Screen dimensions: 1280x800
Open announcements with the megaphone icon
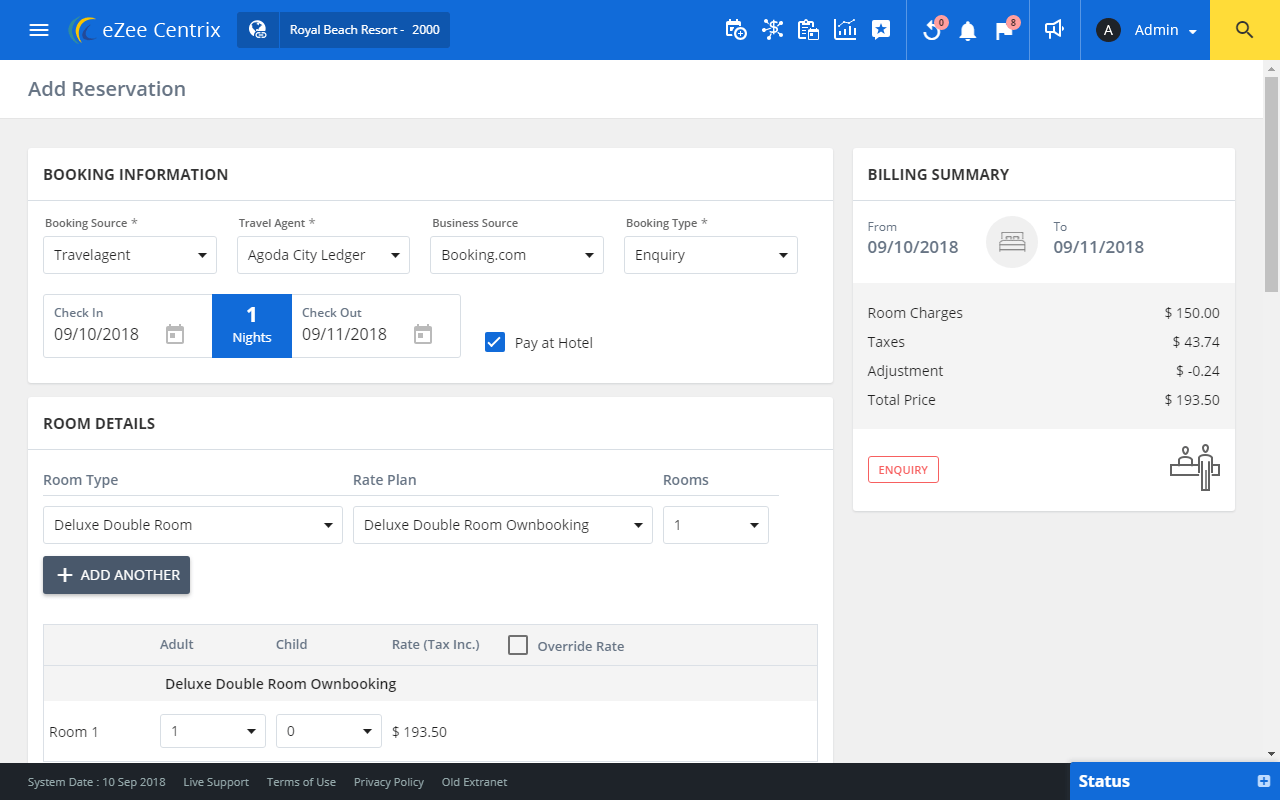(1054, 30)
